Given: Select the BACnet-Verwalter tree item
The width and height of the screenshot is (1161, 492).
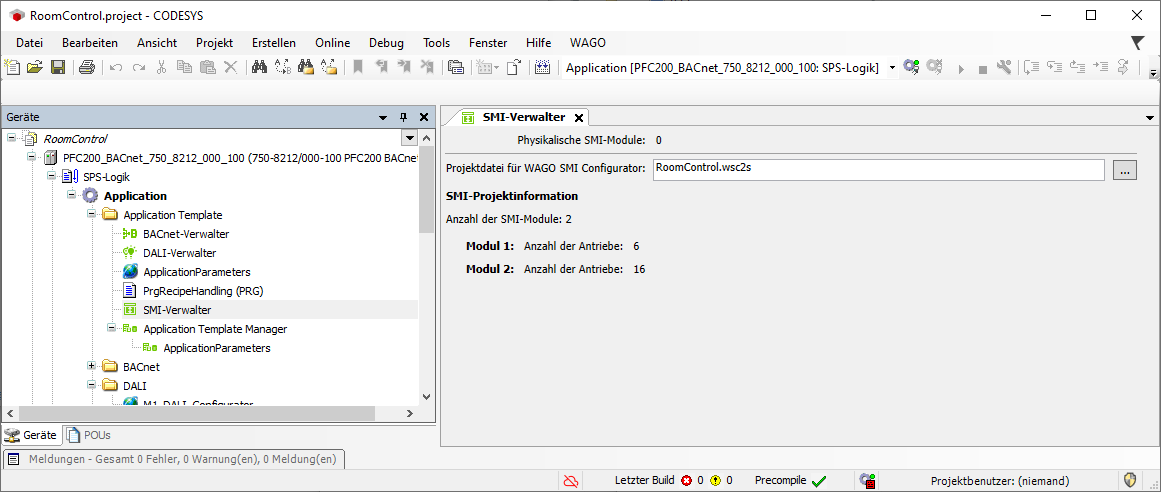Looking at the screenshot, I should pyautogui.click(x=186, y=233).
